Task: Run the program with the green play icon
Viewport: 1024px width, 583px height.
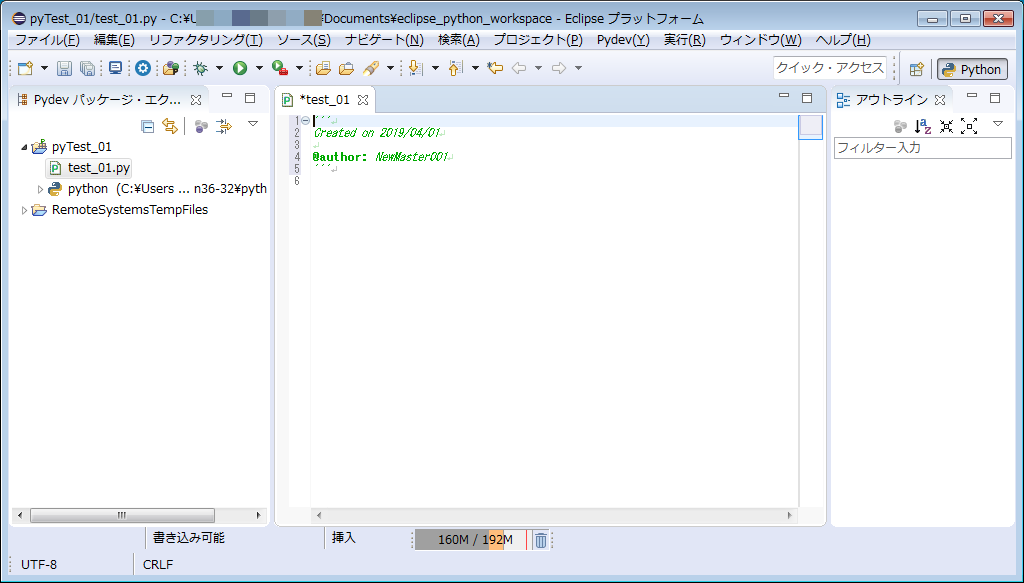Action: [240, 68]
